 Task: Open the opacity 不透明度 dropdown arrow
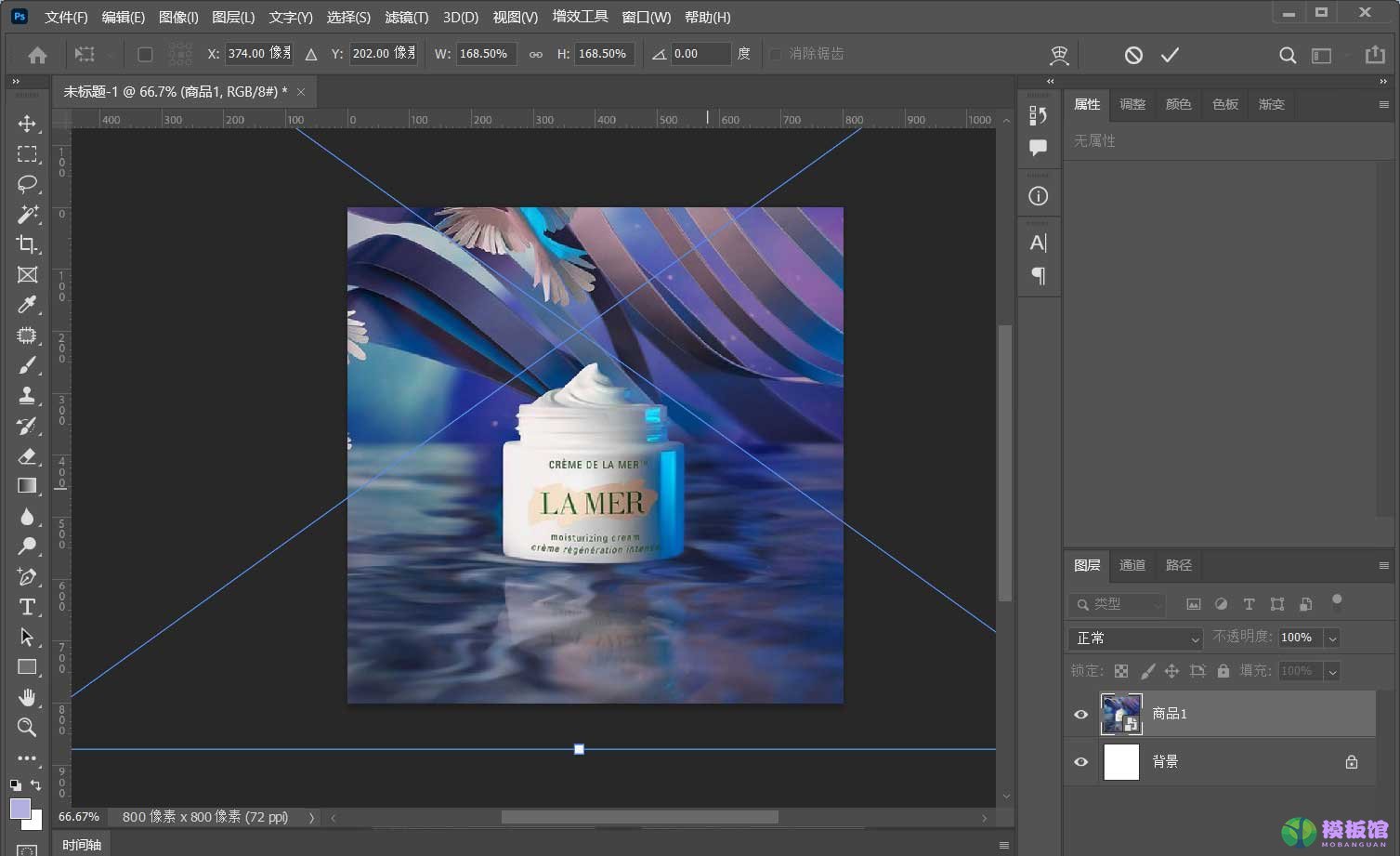pos(1332,639)
